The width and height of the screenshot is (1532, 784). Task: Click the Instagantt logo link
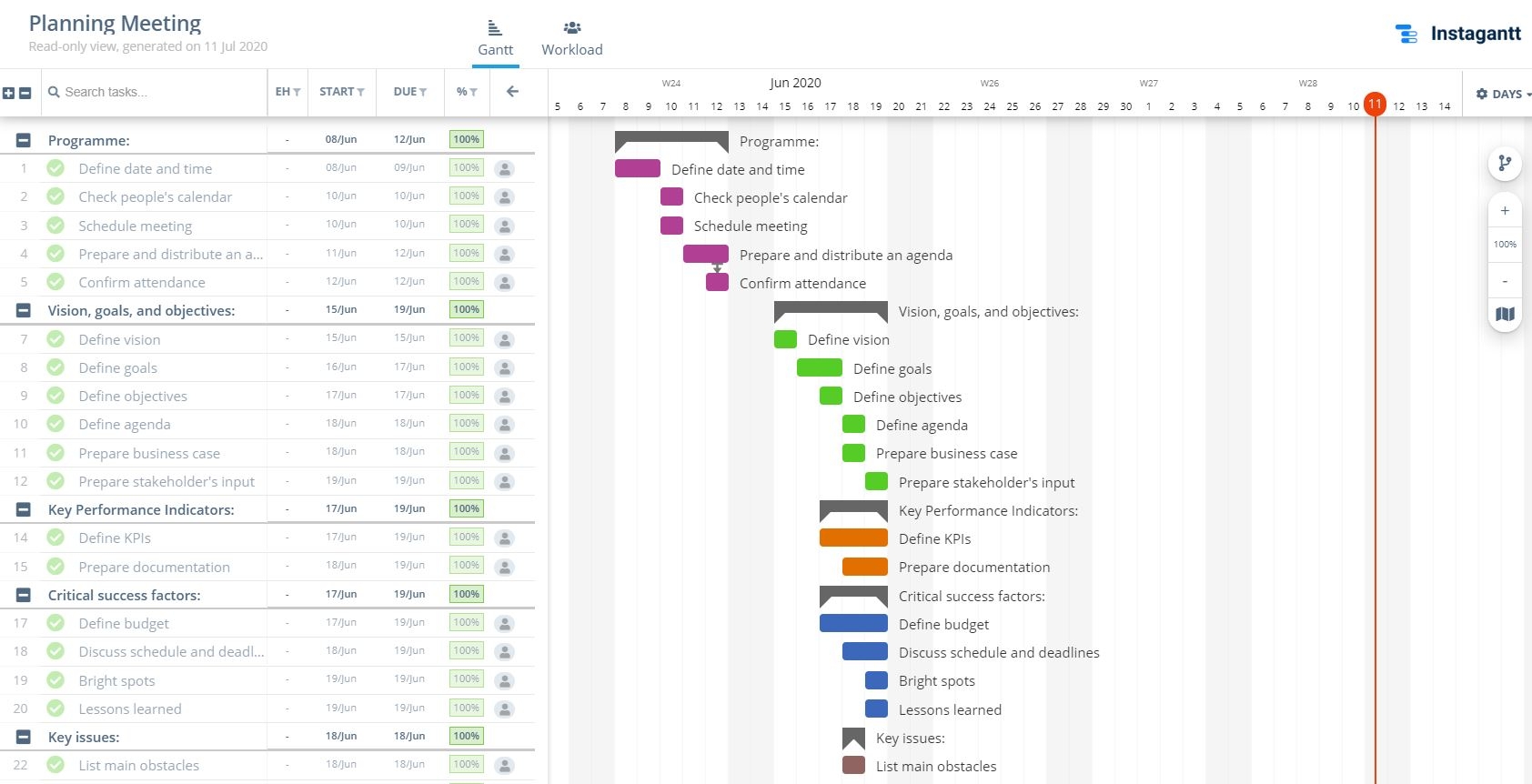tap(1457, 34)
